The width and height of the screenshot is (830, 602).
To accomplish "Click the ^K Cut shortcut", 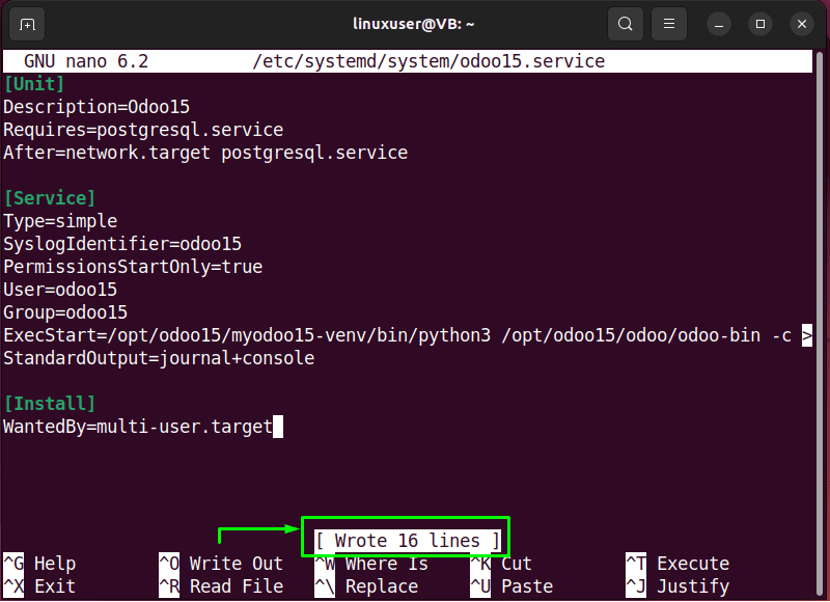I will pos(501,564).
